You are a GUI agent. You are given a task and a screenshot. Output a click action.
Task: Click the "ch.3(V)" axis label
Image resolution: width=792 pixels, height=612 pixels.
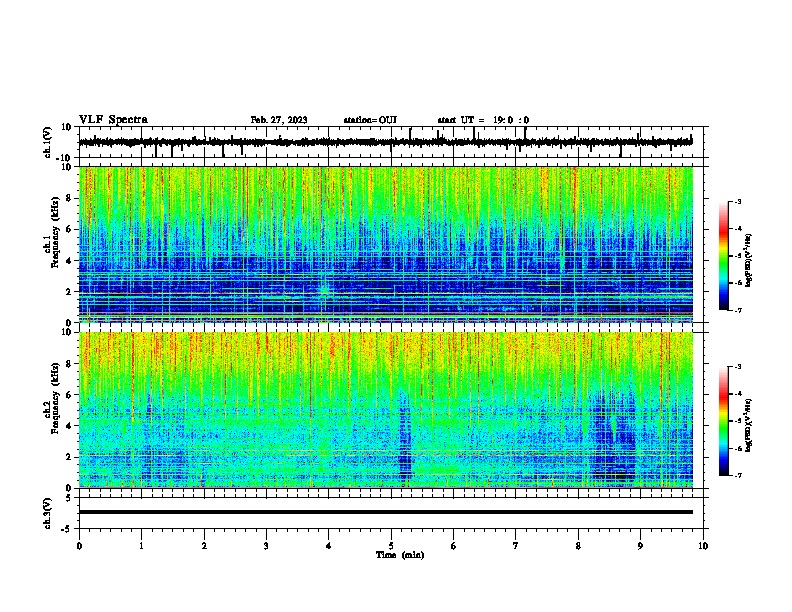(x=48, y=513)
